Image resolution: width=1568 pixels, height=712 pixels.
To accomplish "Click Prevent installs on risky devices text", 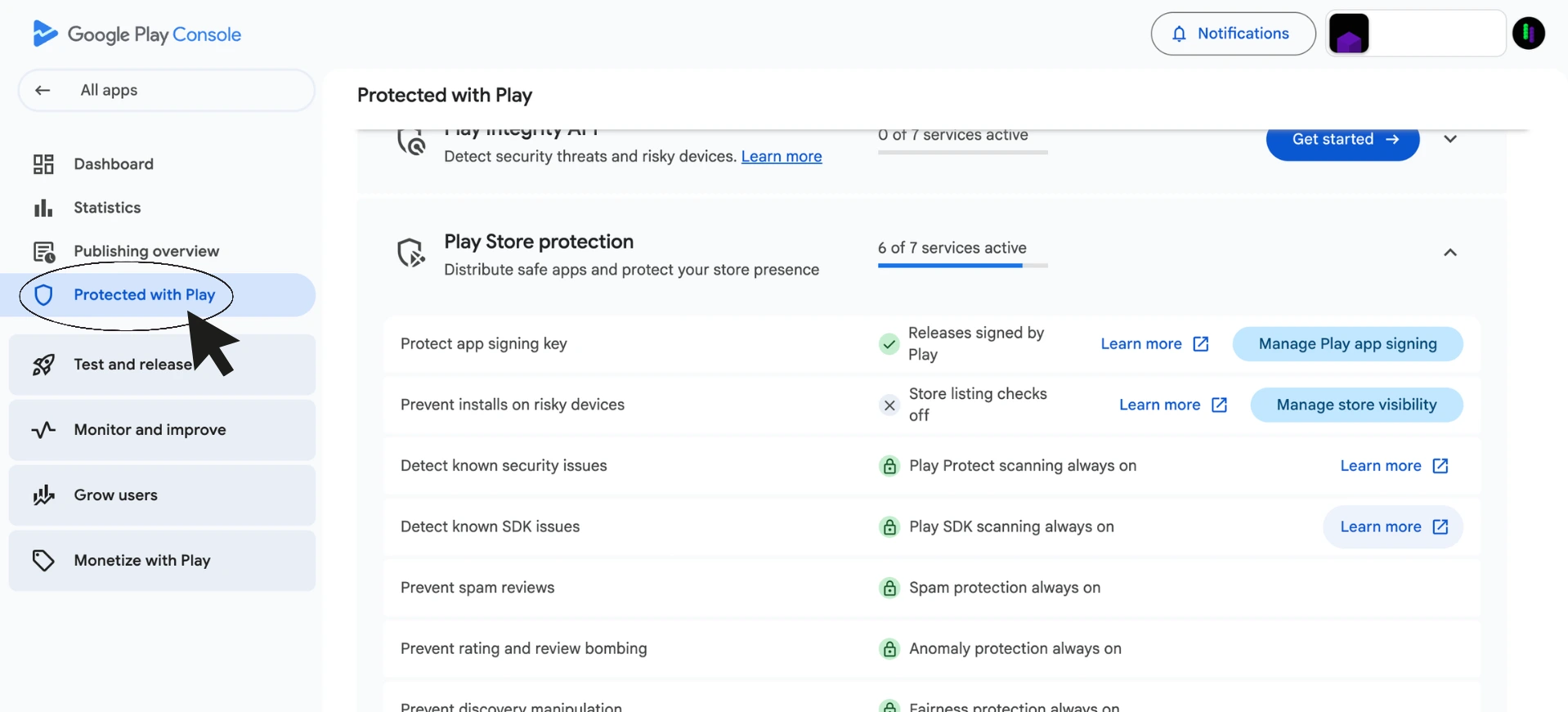I will coord(513,405).
